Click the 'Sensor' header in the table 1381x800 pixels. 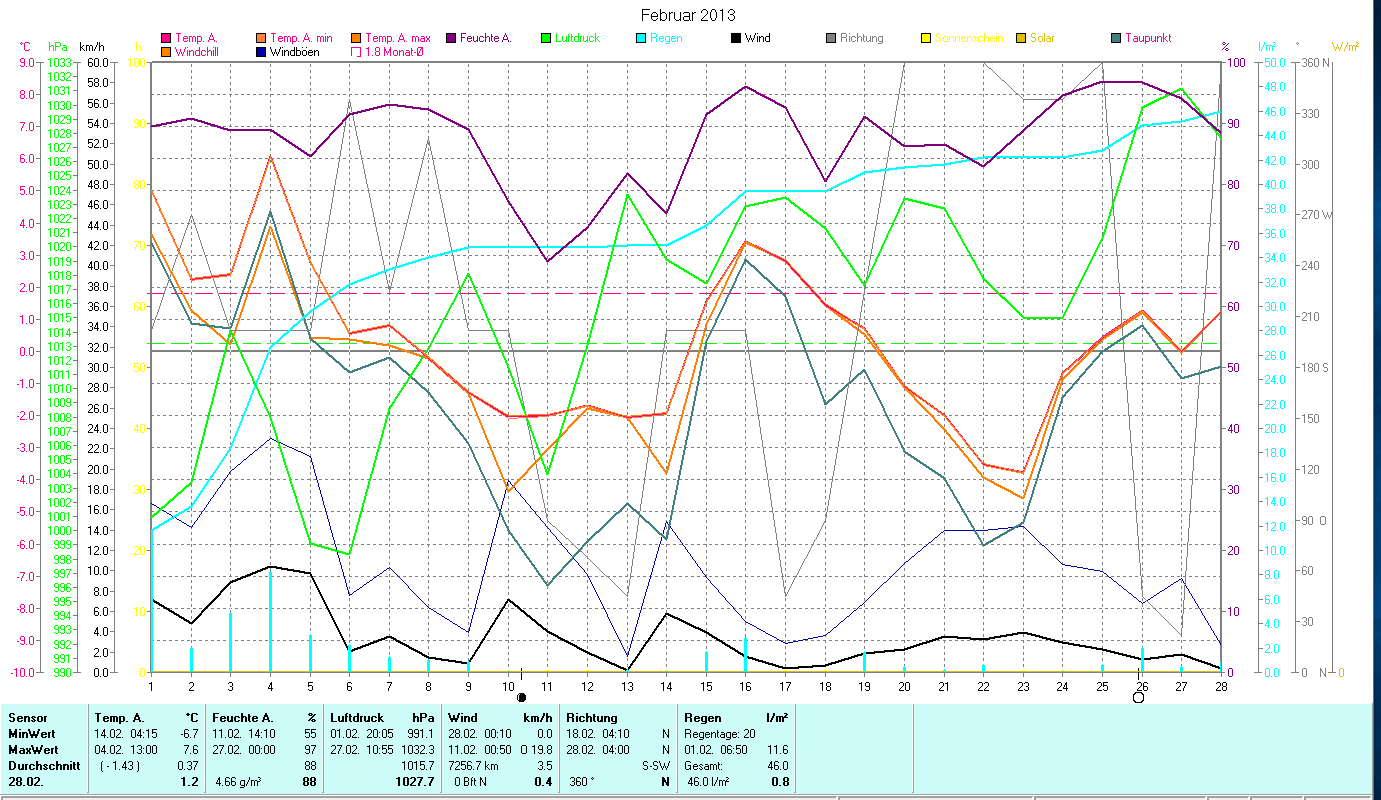pos(27,718)
